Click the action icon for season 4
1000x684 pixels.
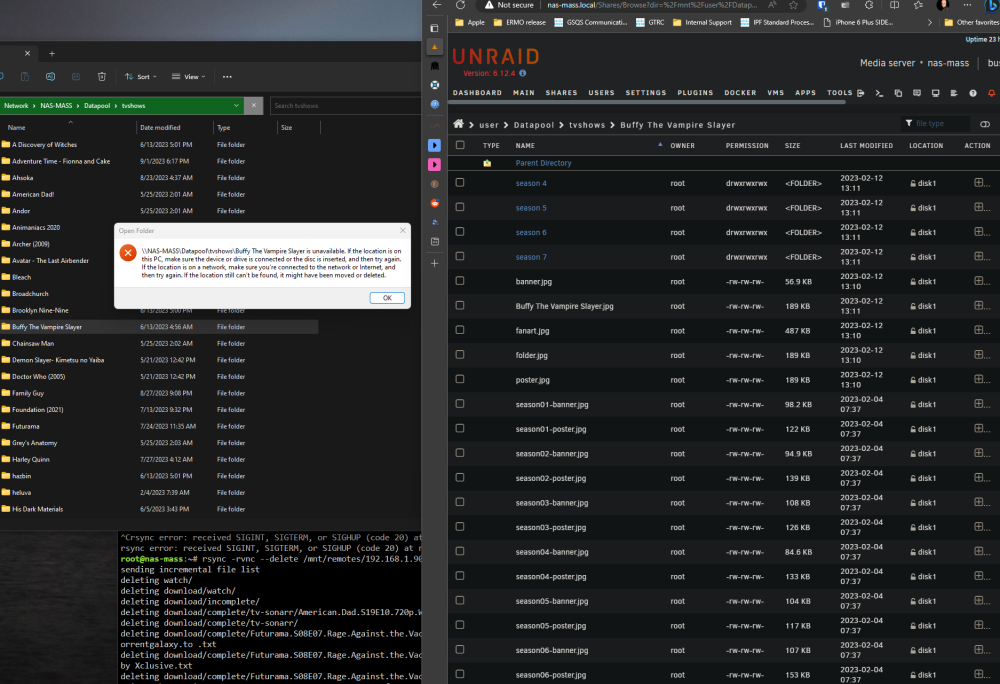[x=979, y=183]
